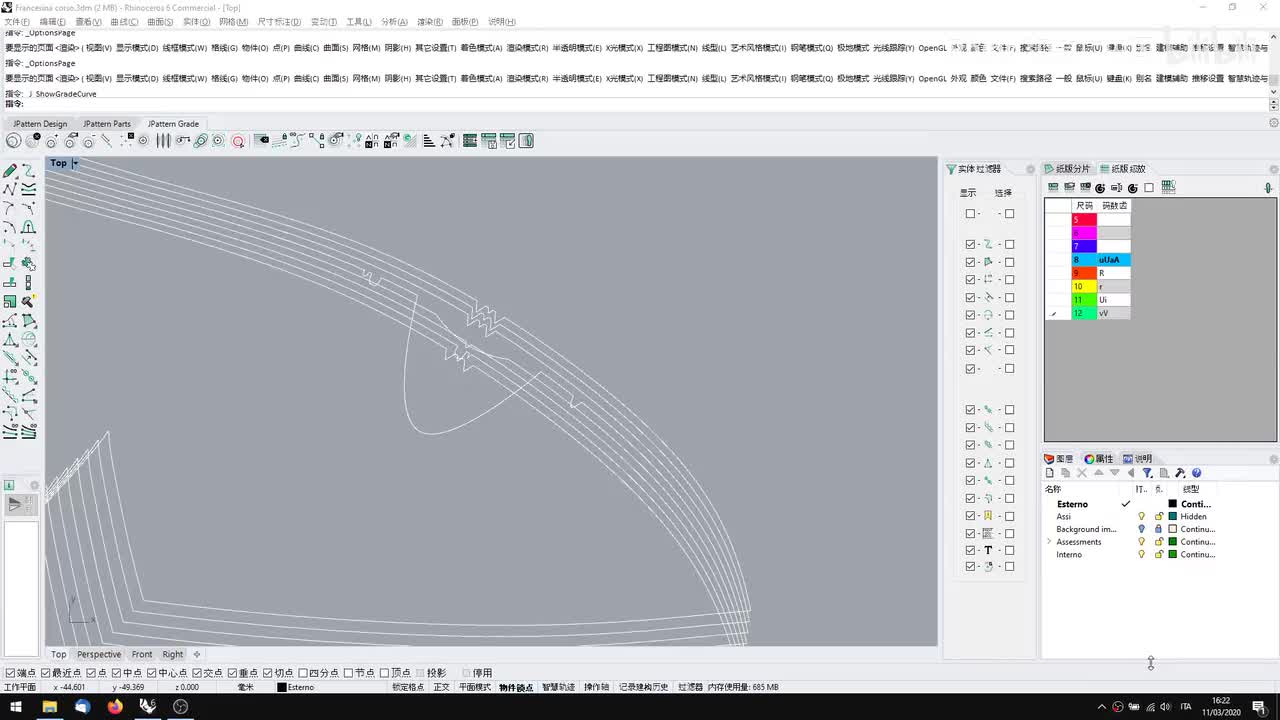The height and width of the screenshot is (720, 1280).
Task: Open the 属性 properties panel tab
Action: point(1098,459)
